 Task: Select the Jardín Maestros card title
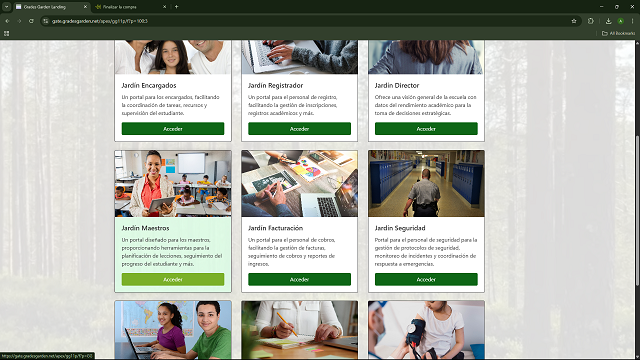click(x=145, y=228)
